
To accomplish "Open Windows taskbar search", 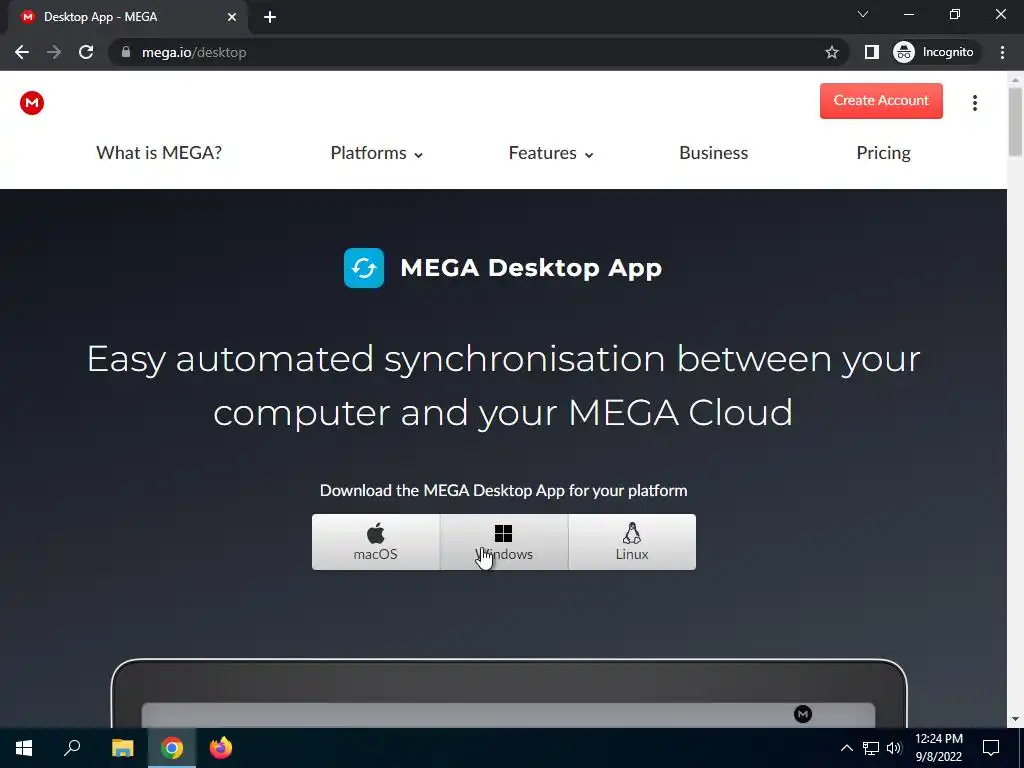I will click(x=72, y=748).
